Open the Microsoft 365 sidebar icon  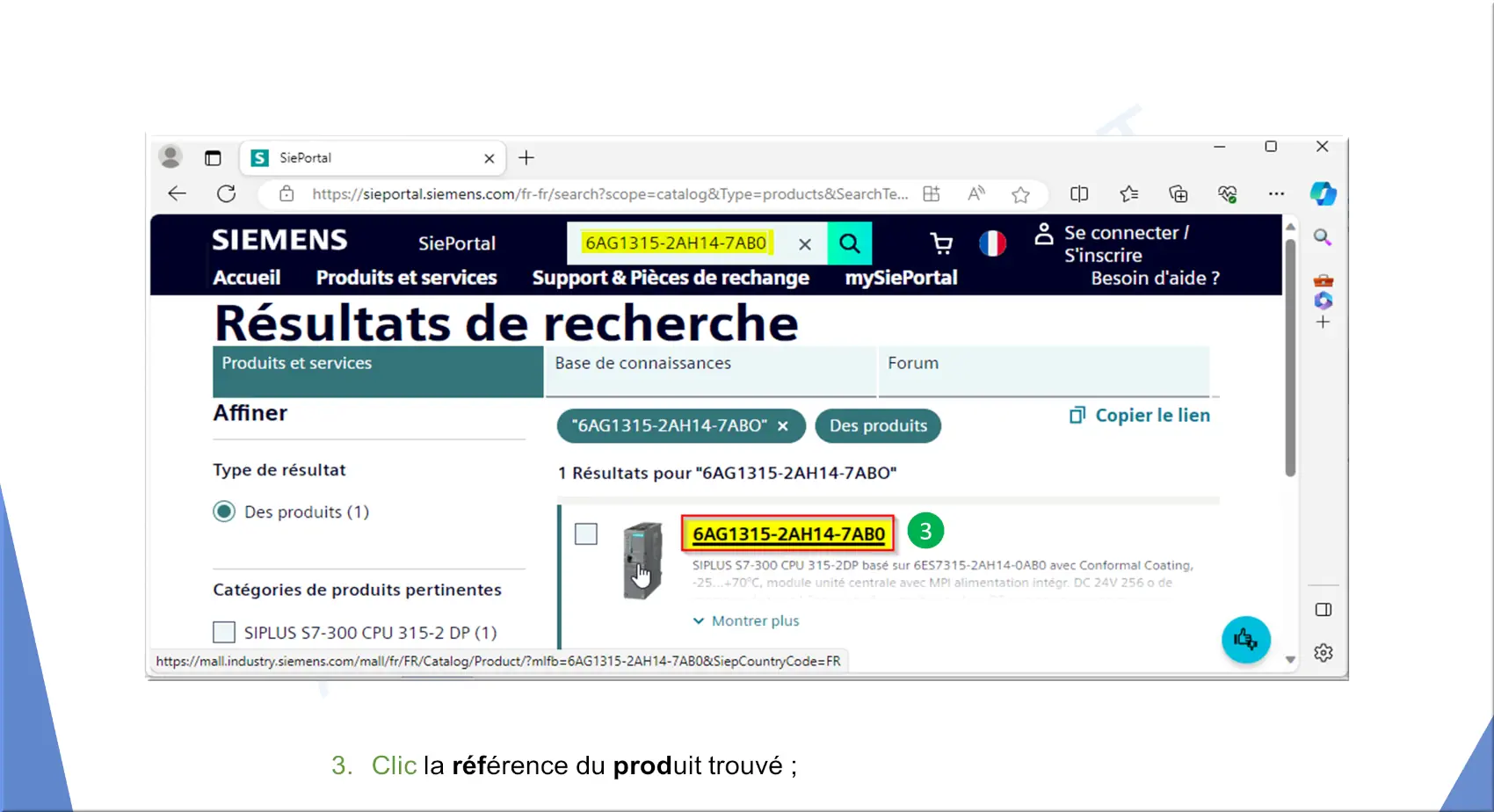pyautogui.click(x=1324, y=301)
